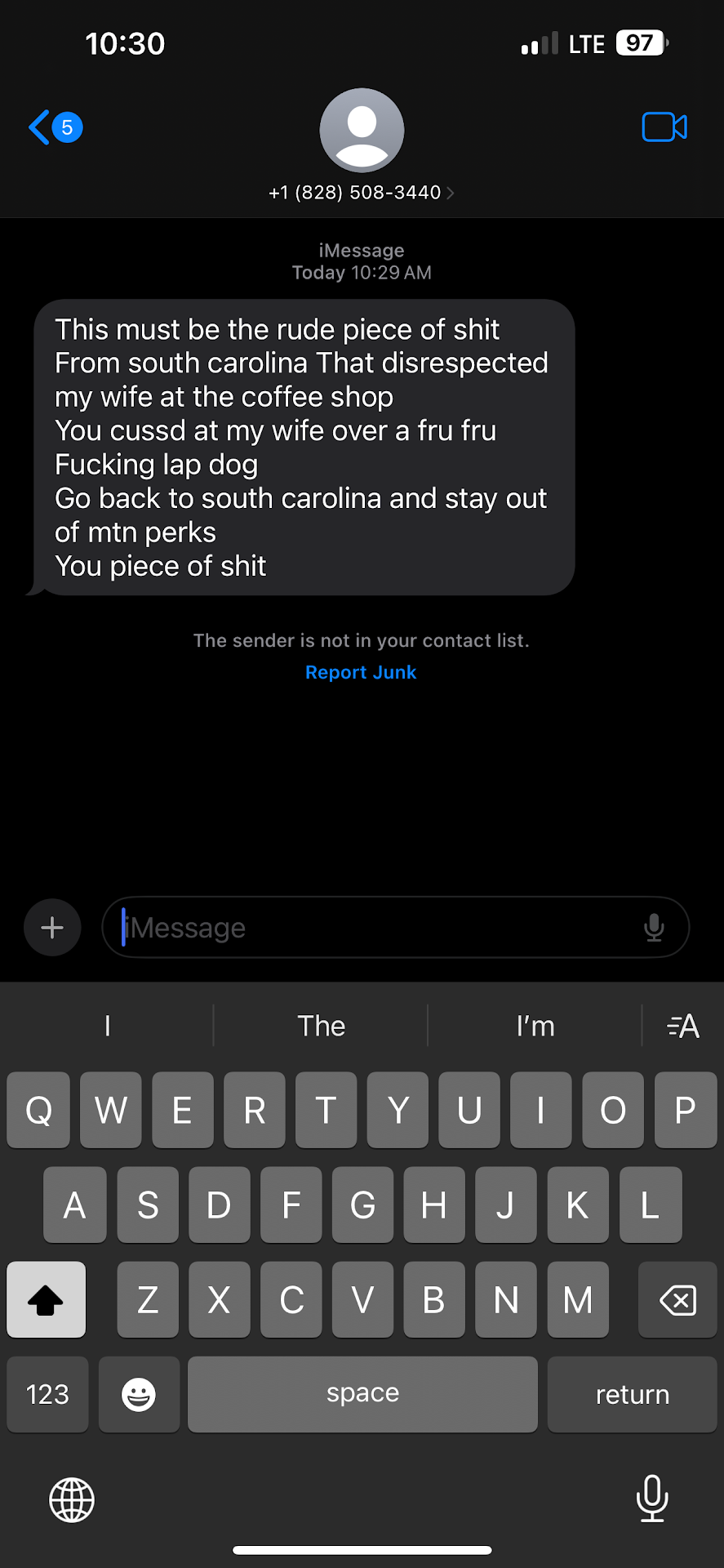
Task: Tap the space bar
Action: tap(362, 1394)
